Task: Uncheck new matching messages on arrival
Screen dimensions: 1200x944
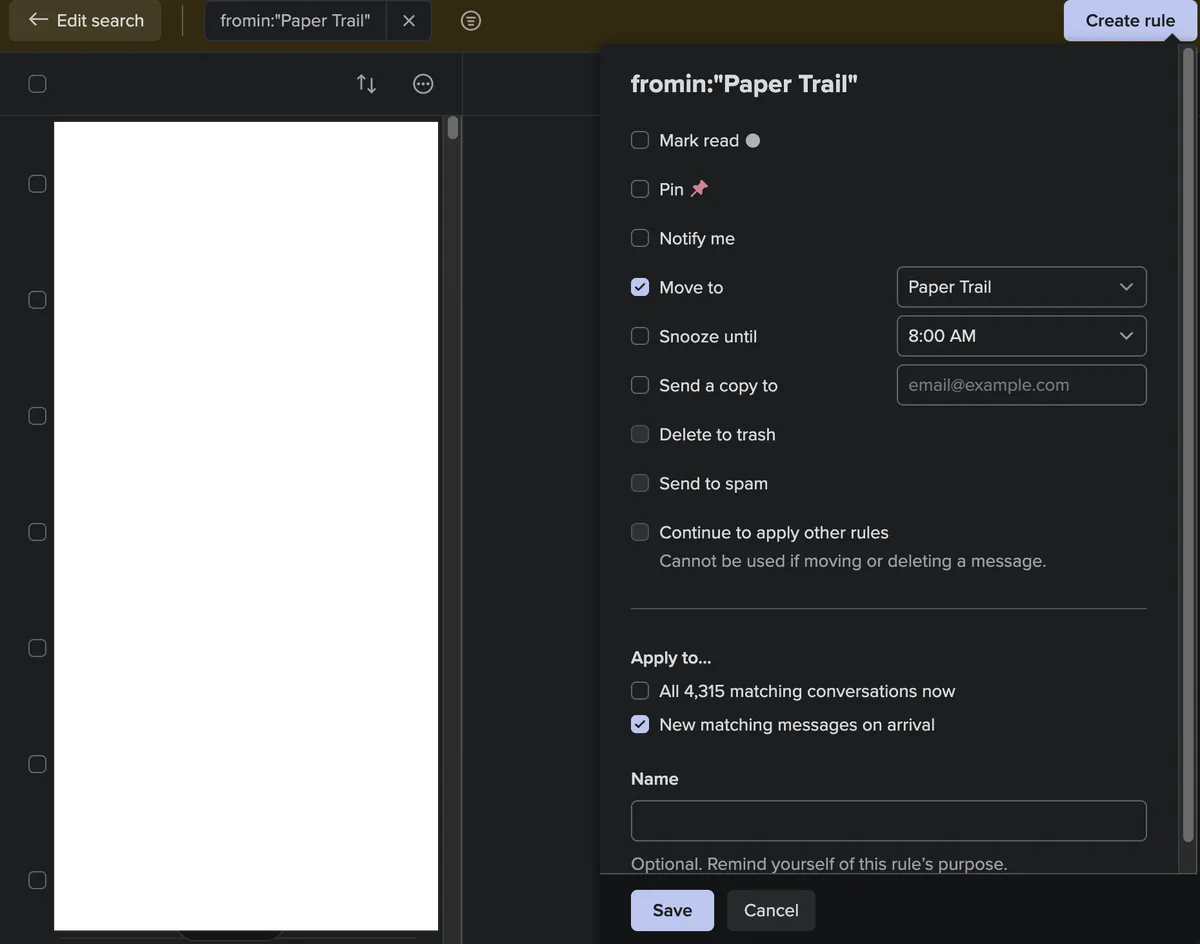Action: pos(640,723)
